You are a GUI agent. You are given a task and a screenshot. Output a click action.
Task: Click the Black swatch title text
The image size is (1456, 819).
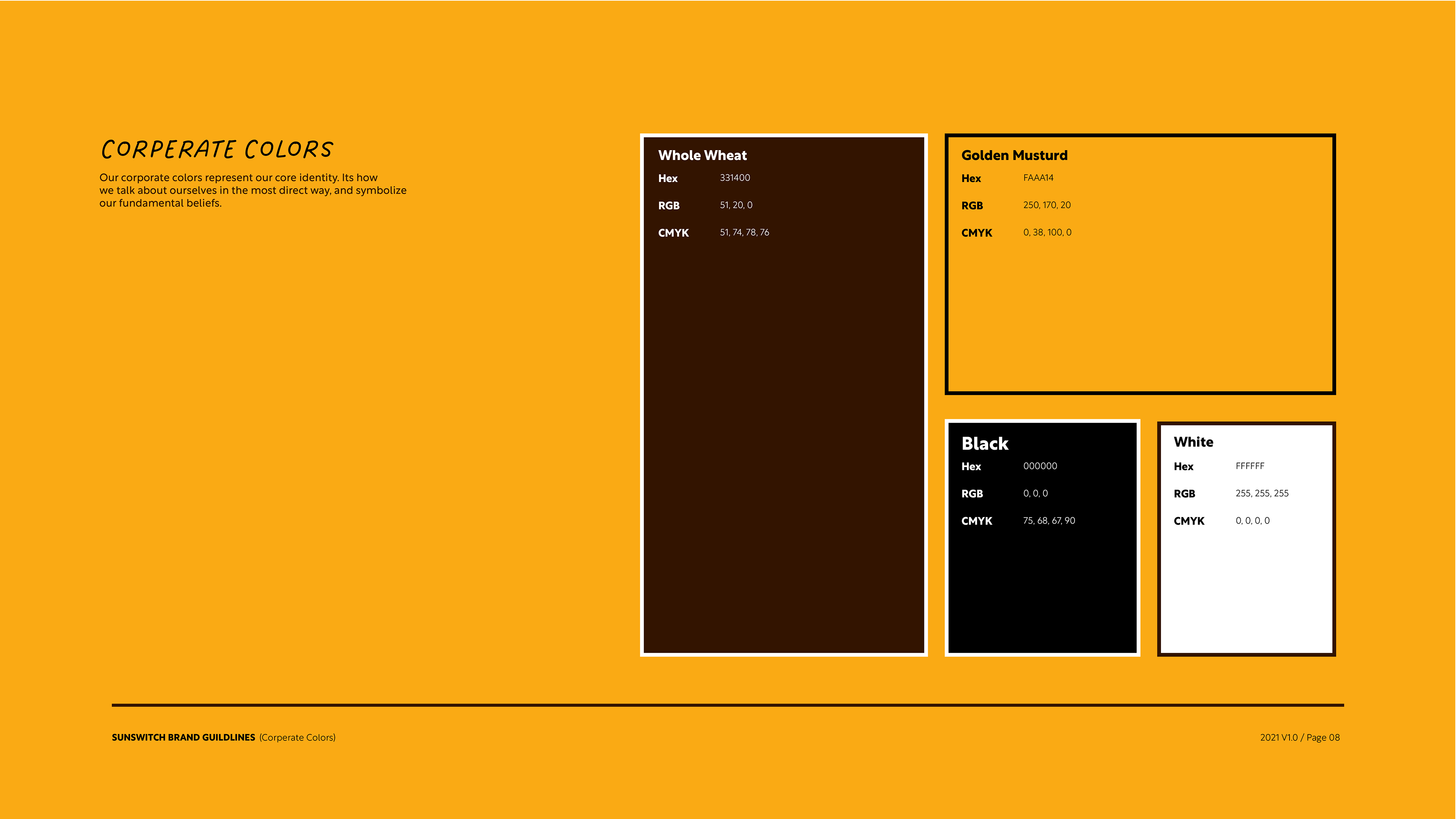coord(985,444)
